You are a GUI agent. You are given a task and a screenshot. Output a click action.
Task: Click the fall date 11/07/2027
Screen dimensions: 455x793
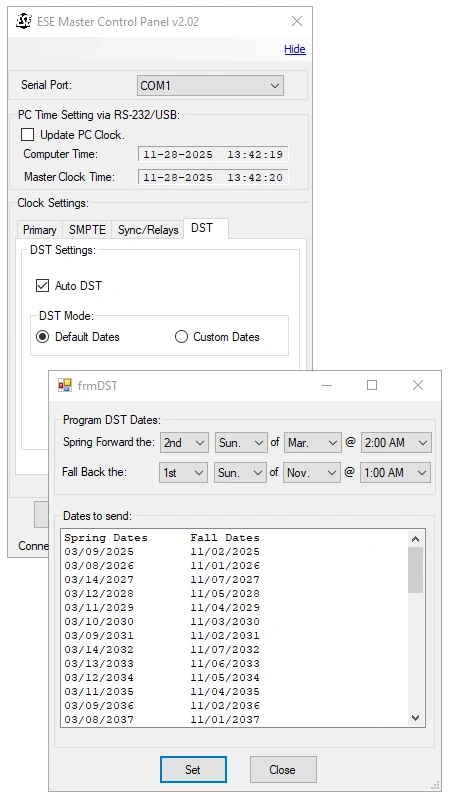pyautogui.click(x=225, y=580)
